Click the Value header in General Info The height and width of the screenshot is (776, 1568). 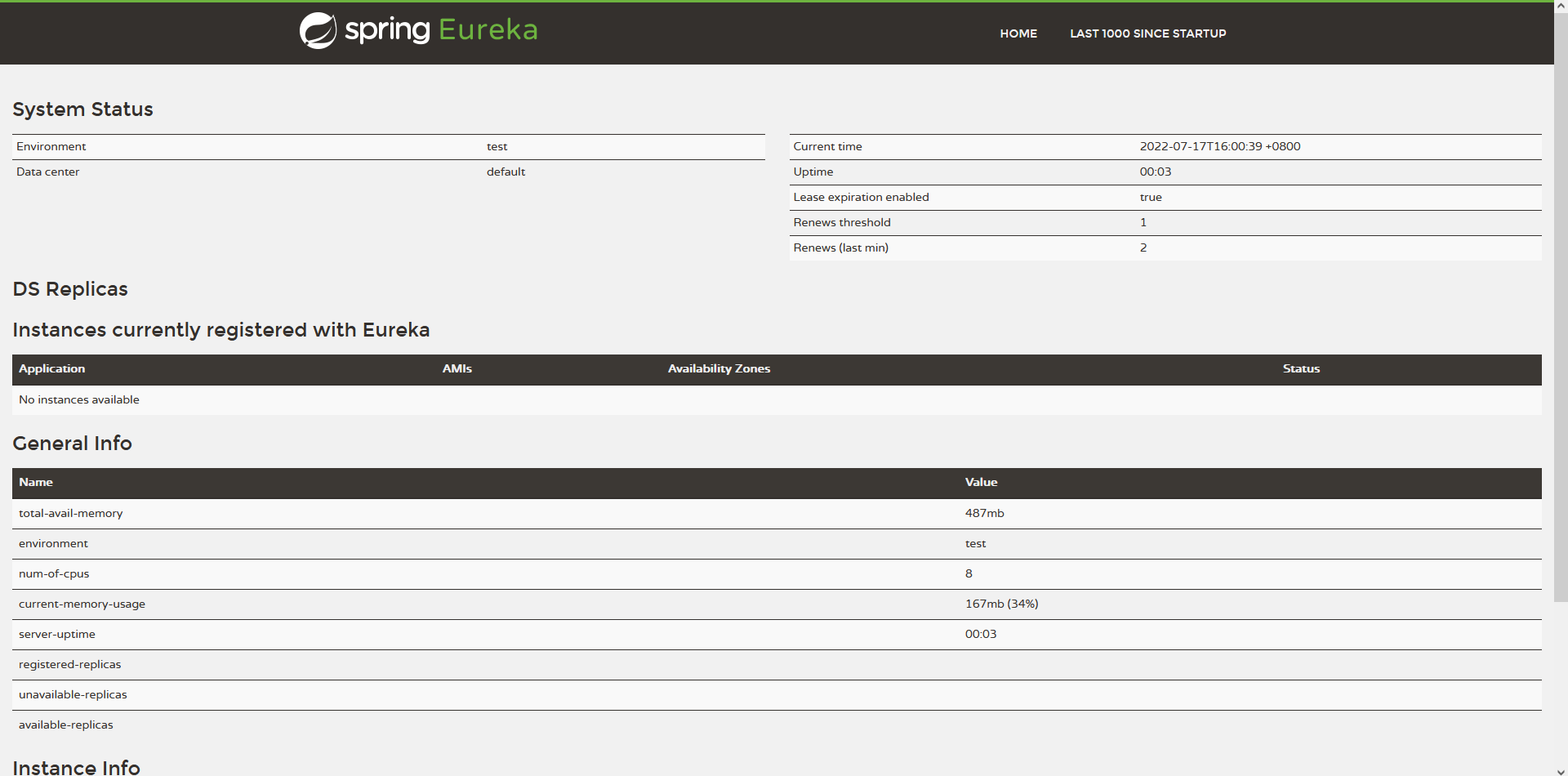981,483
